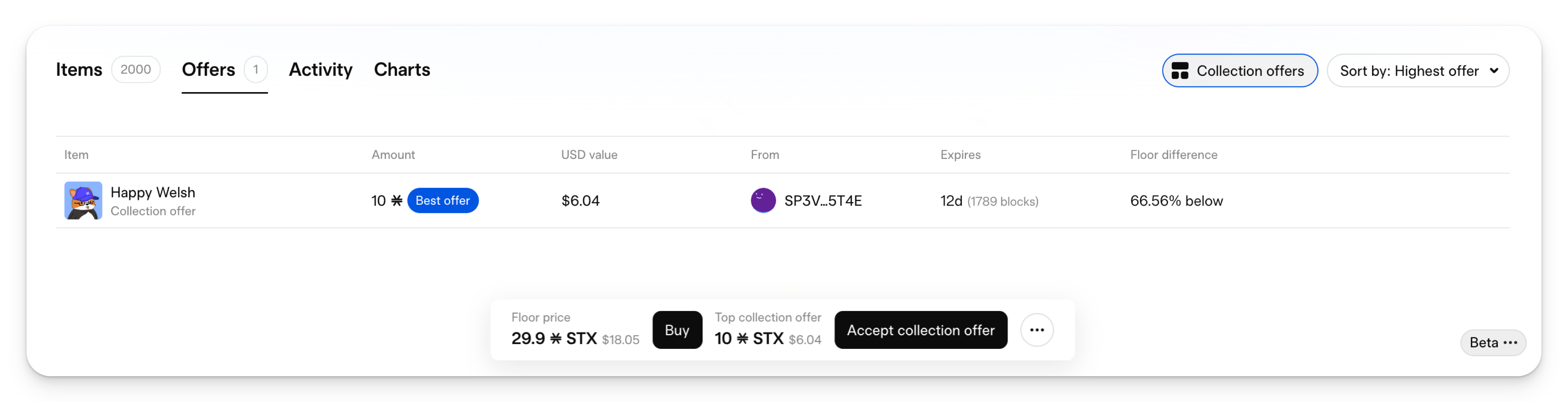This screenshot has width=1568, height=402.
Task: Switch to the Items tab
Action: (78, 69)
